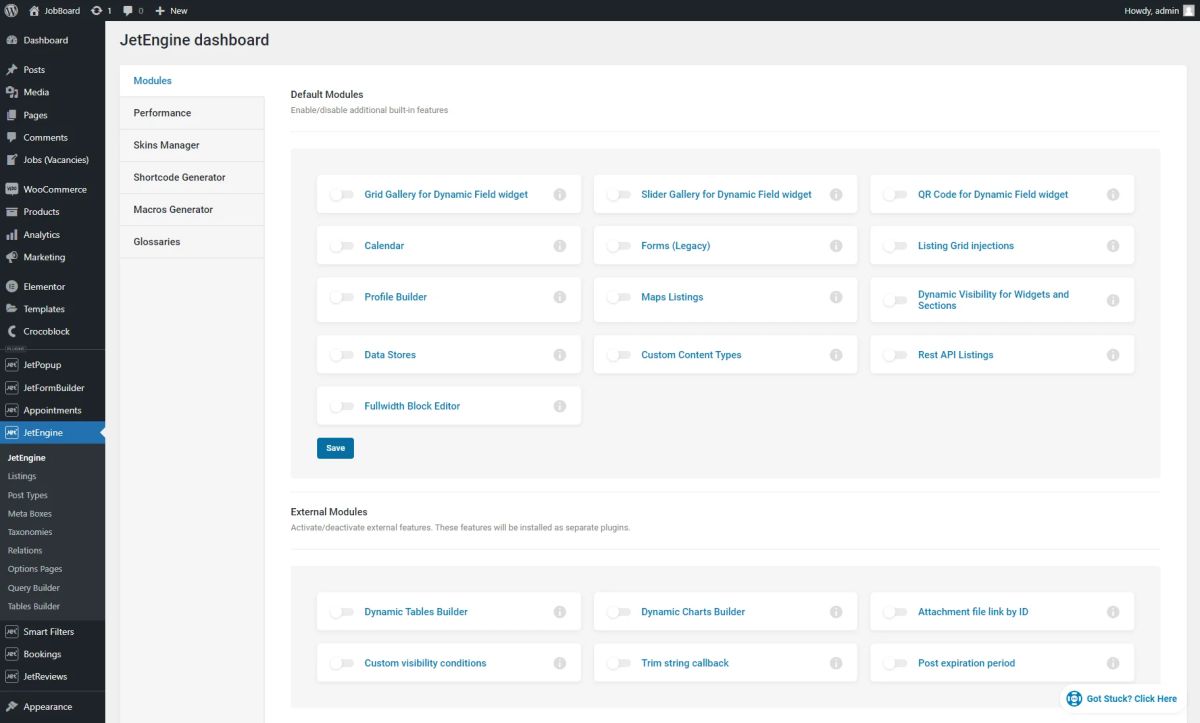Show info for Listing Grid injections
The image size is (1200, 723).
click(x=1113, y=246)
